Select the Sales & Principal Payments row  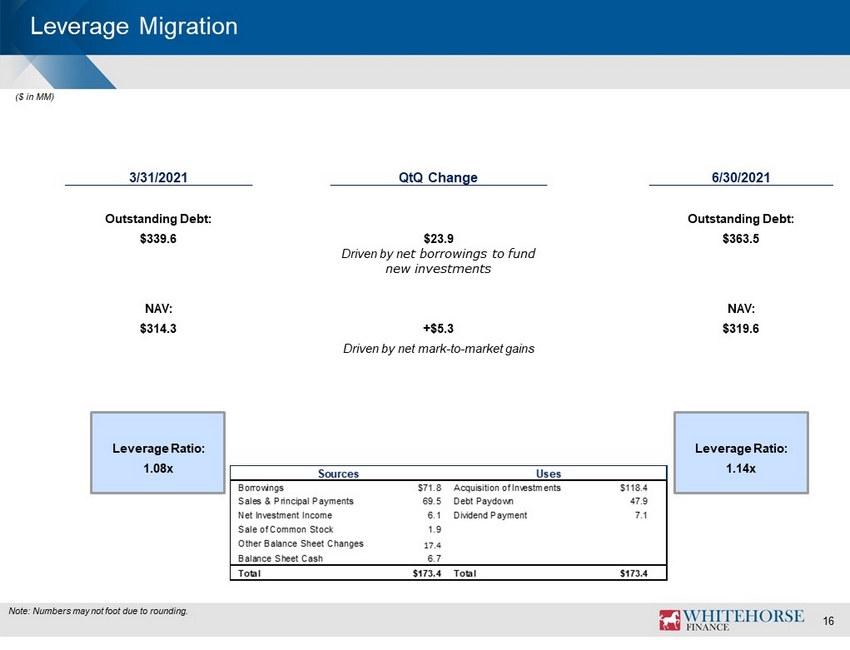tap(339, 501)
